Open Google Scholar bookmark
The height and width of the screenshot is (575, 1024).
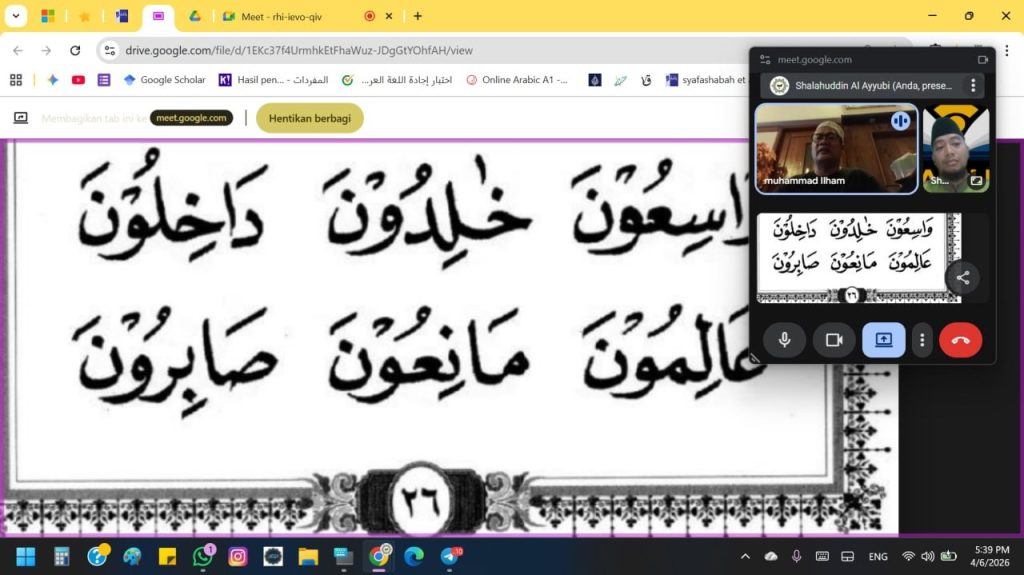pos(164,80)
